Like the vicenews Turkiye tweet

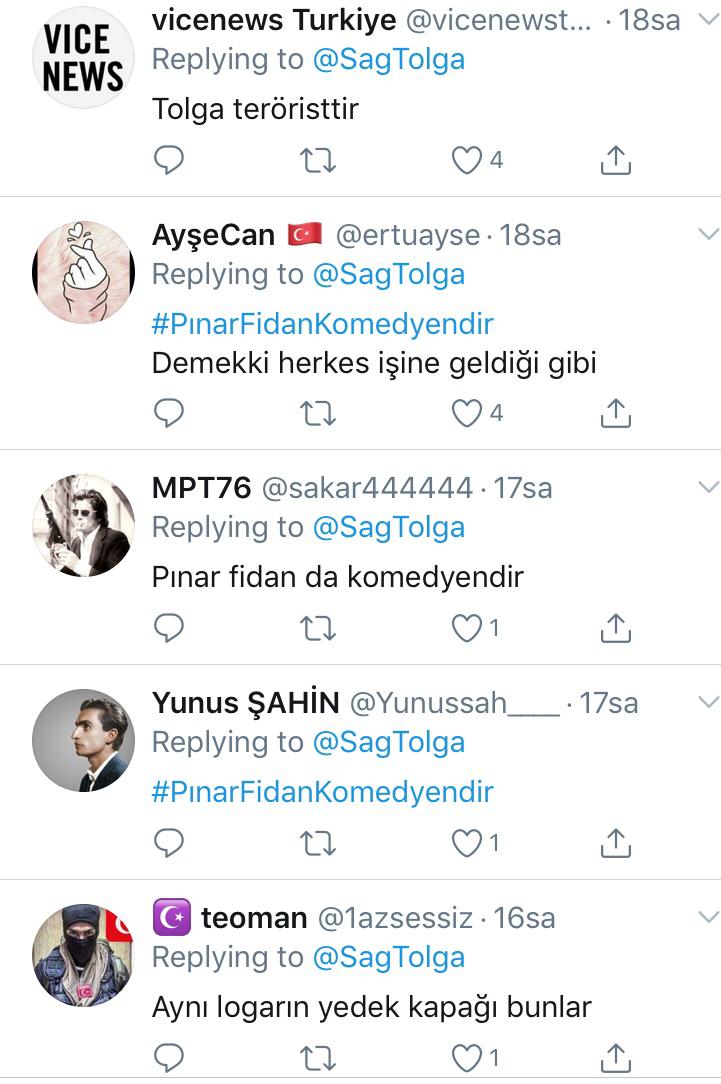point(467,160)
